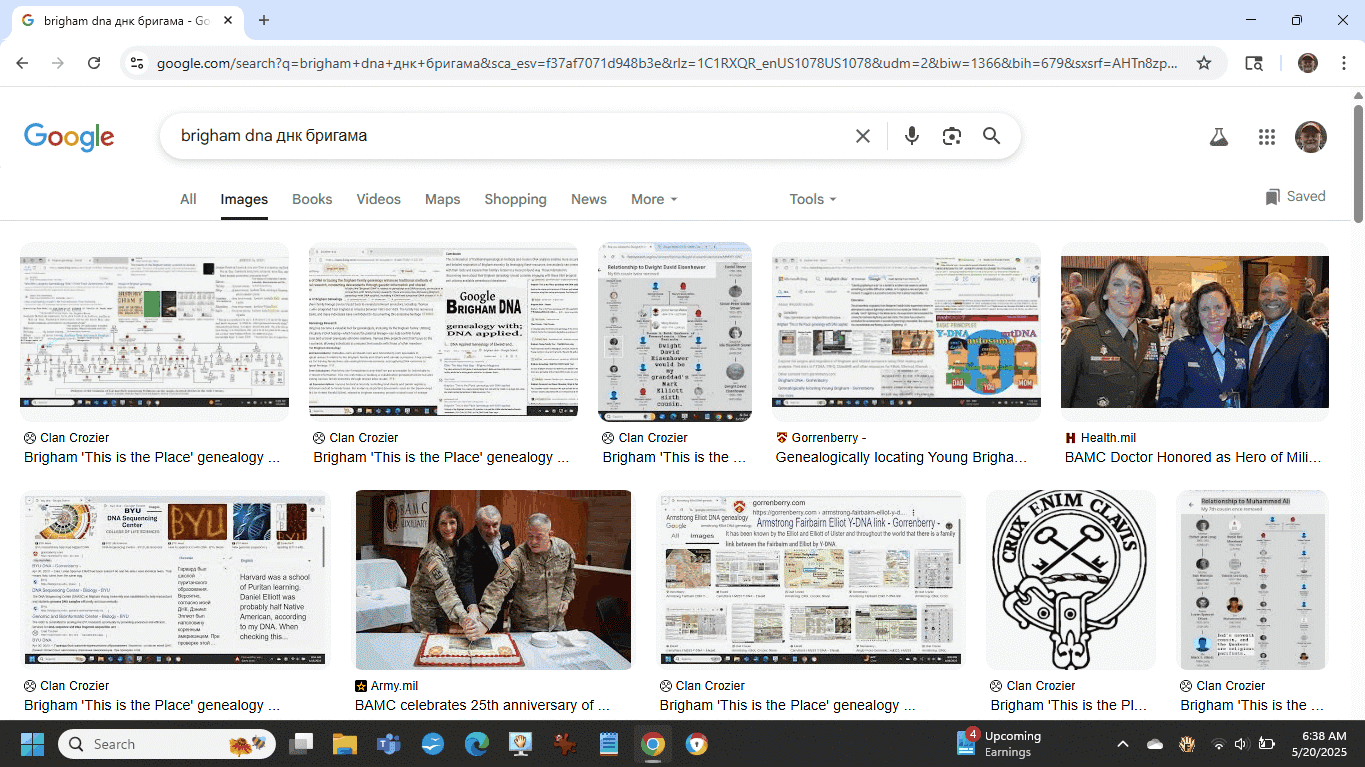Open the Wi-Fi network tray icon
The width and height of the screenshot is (1365, 767).
1218,744
